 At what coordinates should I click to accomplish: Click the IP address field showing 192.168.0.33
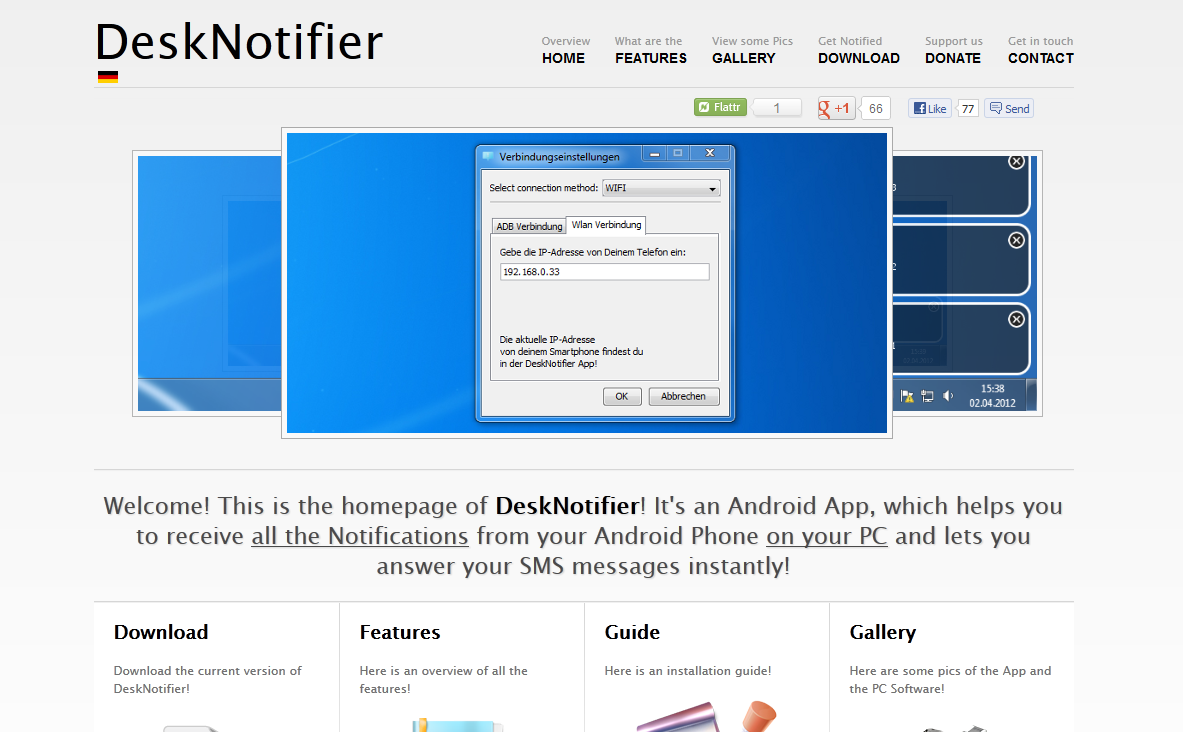point(604,272)
